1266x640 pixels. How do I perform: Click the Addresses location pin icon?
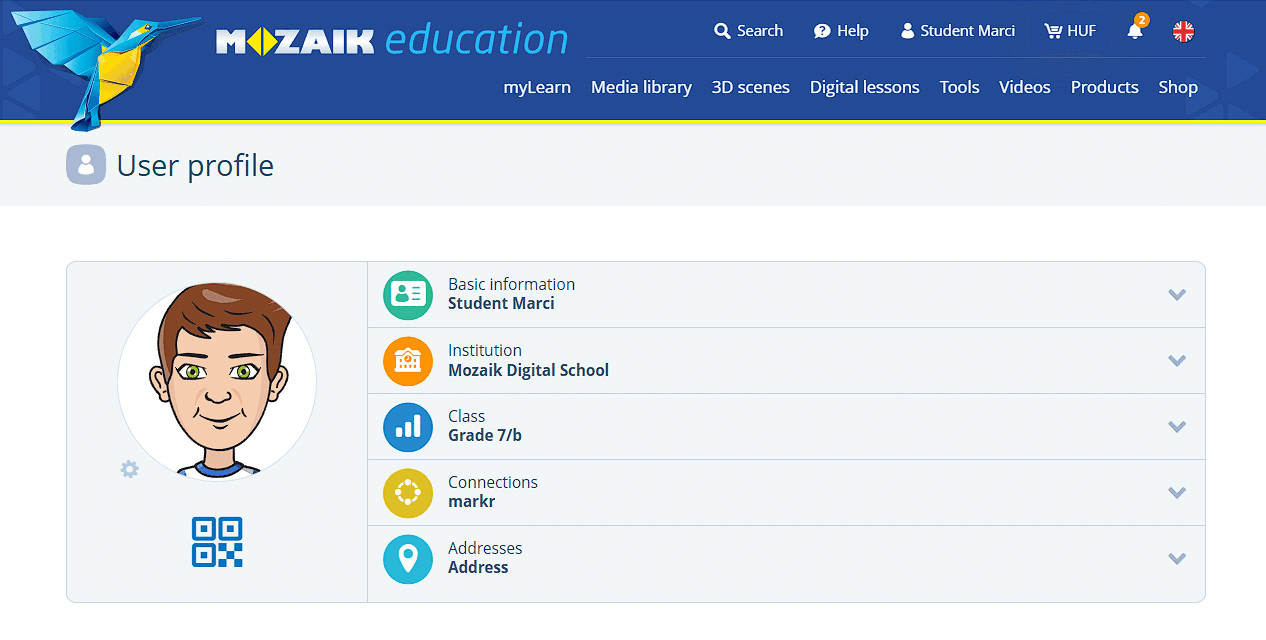coord(408,559)
